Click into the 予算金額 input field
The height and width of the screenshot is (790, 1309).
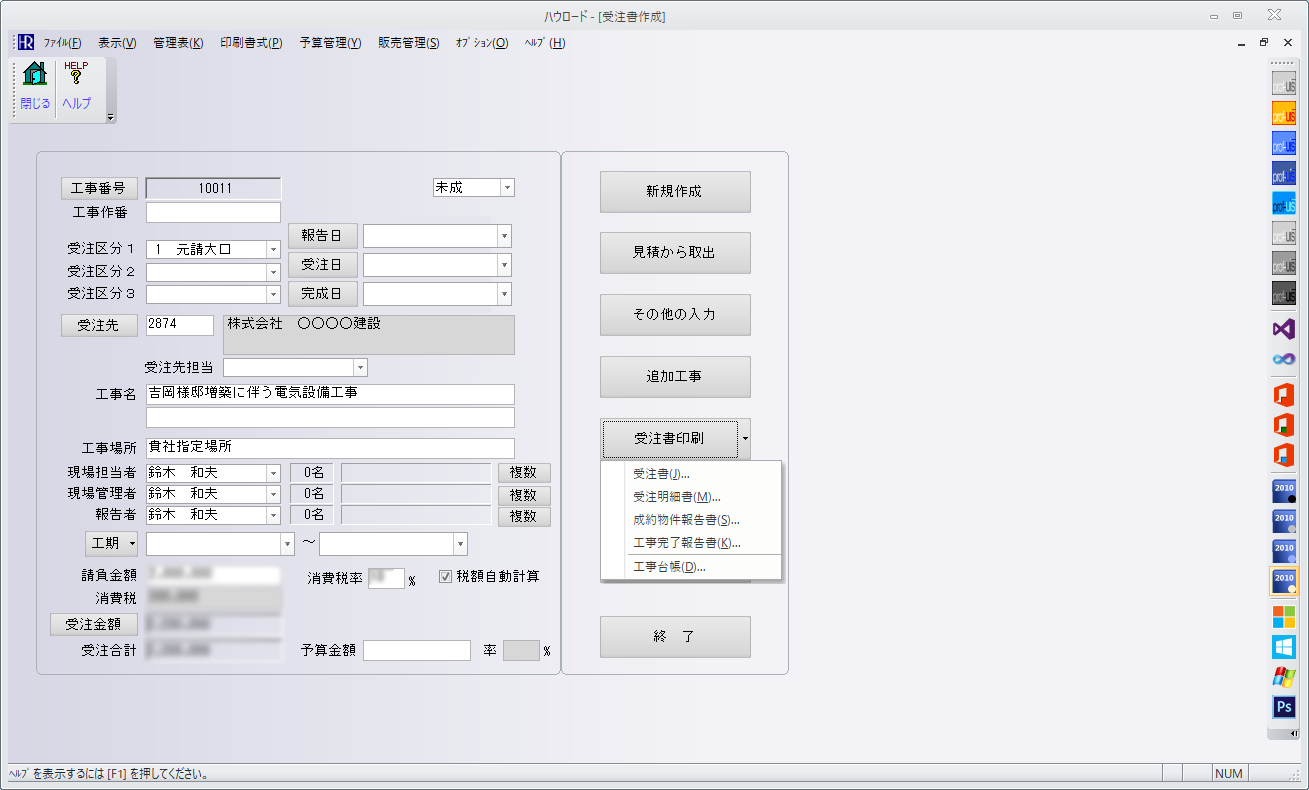click(x=416, y=651)
